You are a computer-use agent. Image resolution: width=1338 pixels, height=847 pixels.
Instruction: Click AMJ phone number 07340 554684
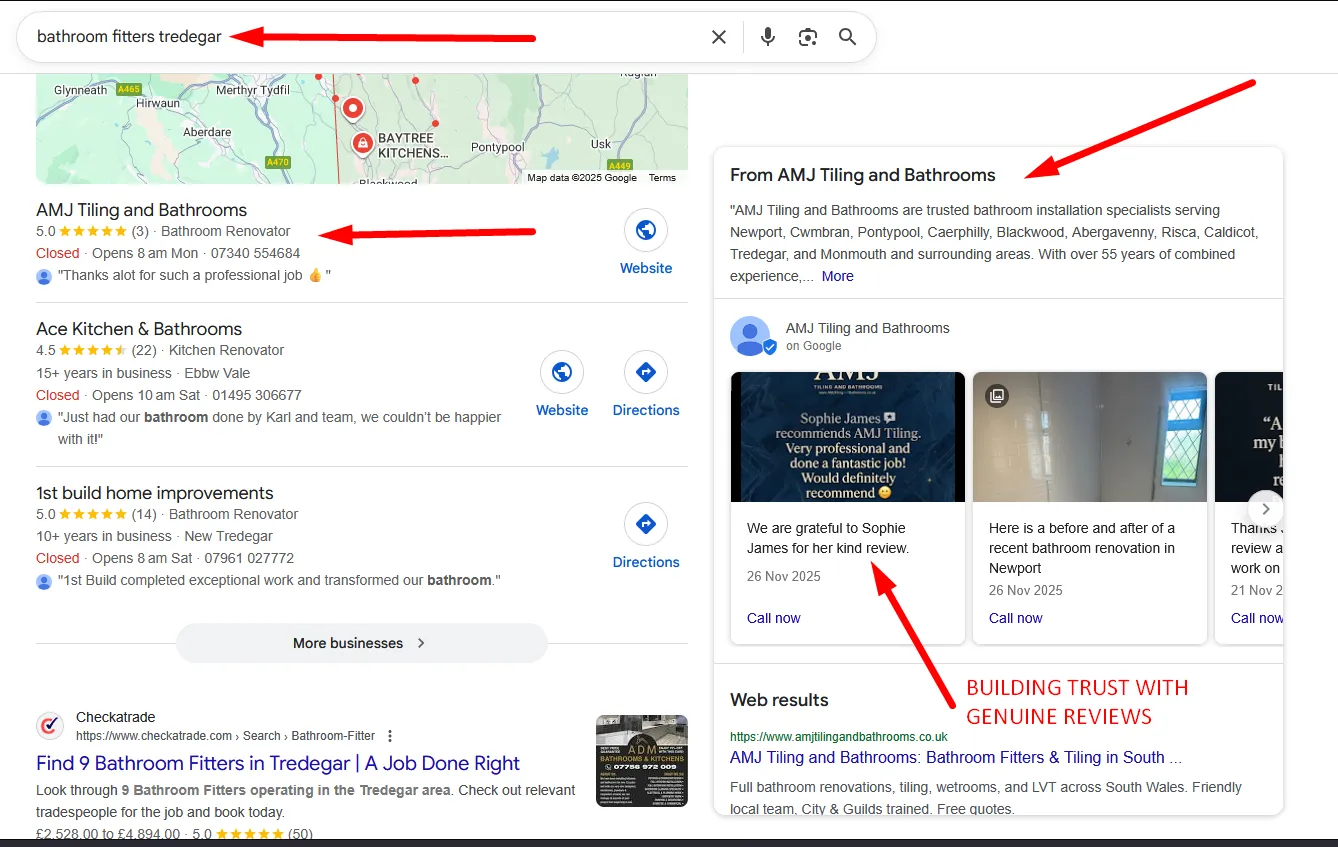(x=255, y=253)
